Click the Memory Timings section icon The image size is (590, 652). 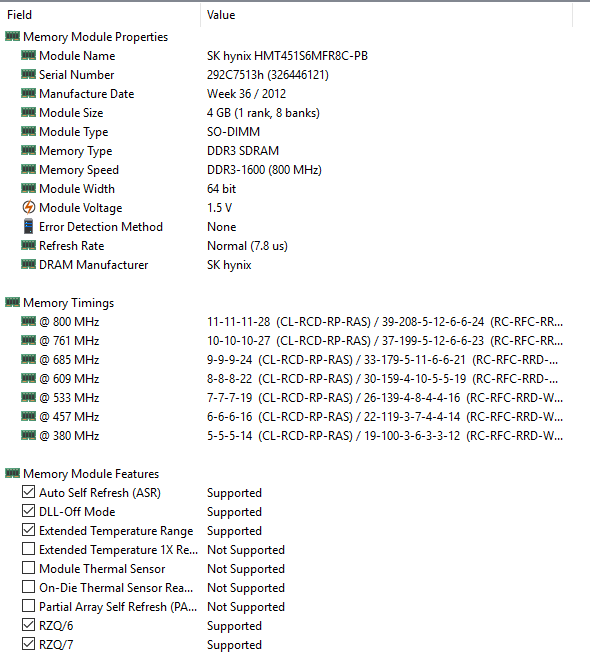(12, 302)
